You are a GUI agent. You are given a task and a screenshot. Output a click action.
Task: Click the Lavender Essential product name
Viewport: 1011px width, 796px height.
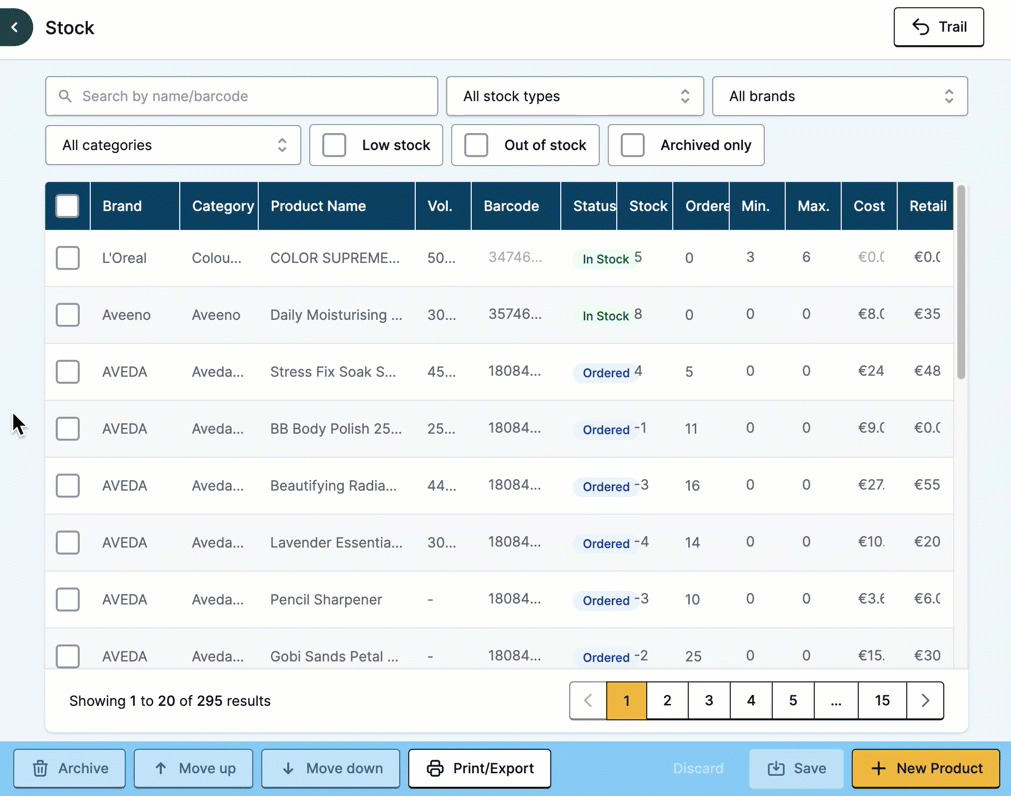click(x=336, y=543)
